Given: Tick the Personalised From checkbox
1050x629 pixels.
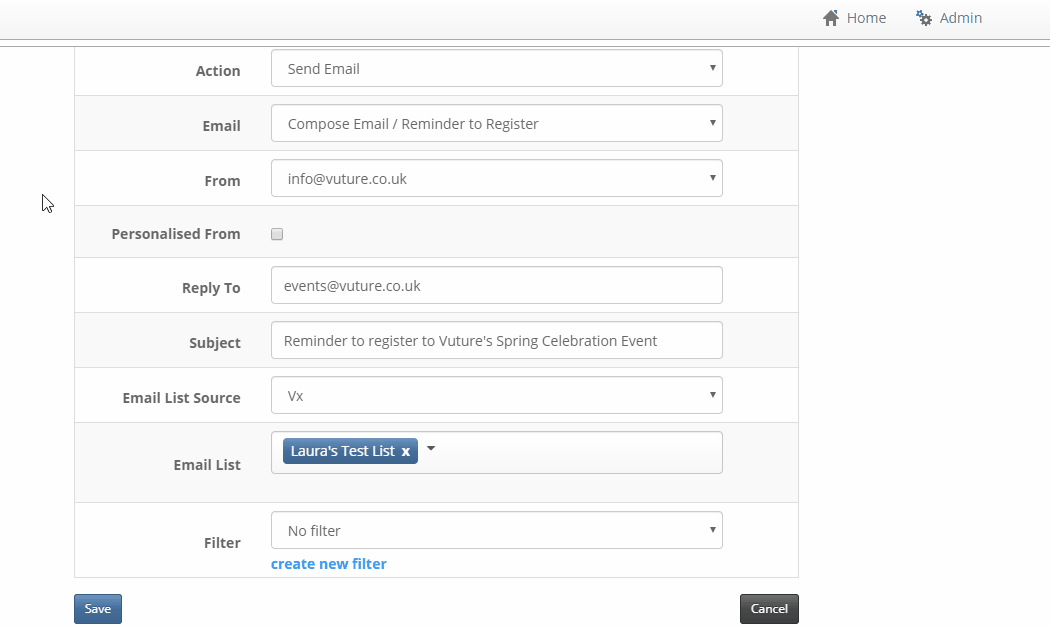Looking at the screenshot, I should click(x=277, y=234).
